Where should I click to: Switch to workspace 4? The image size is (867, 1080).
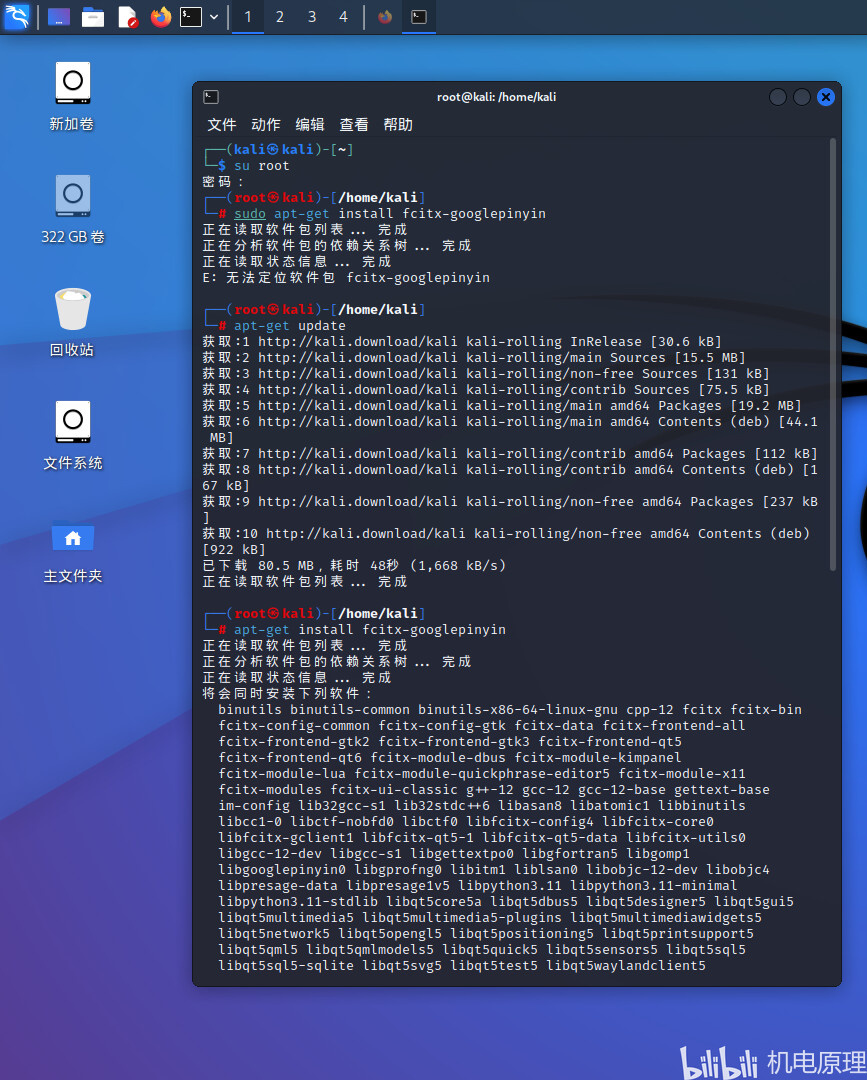[344, 17]
